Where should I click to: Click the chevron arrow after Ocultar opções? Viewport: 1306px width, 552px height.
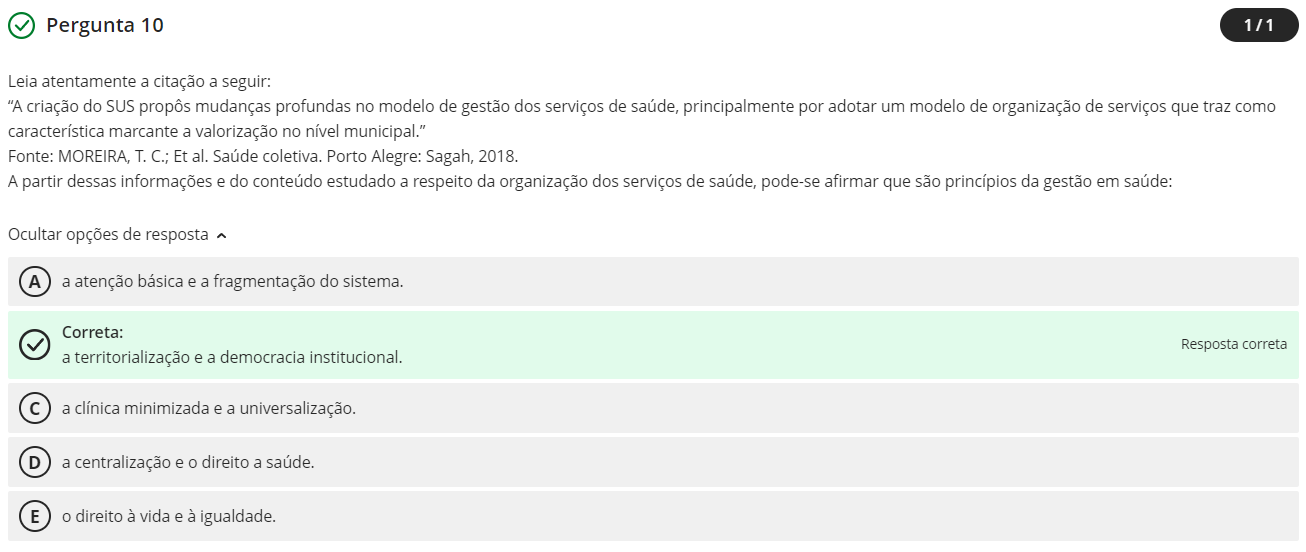coord(221,236)
